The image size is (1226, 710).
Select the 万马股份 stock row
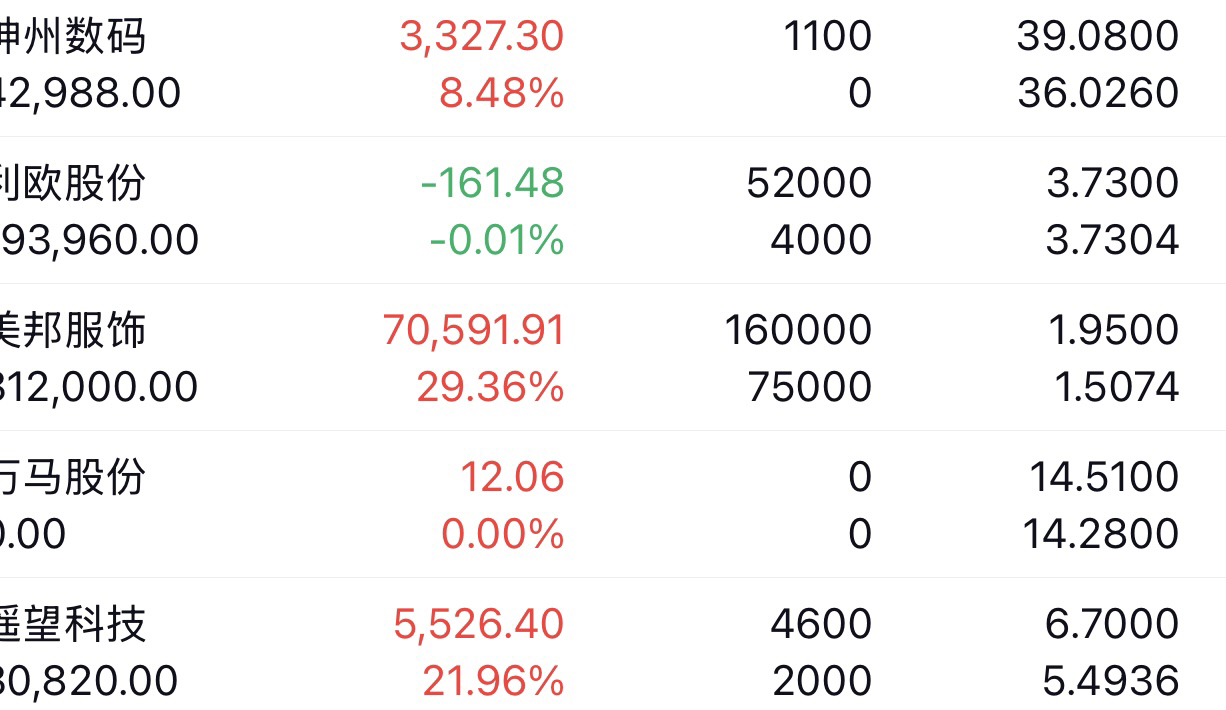[x=613, y=504]
